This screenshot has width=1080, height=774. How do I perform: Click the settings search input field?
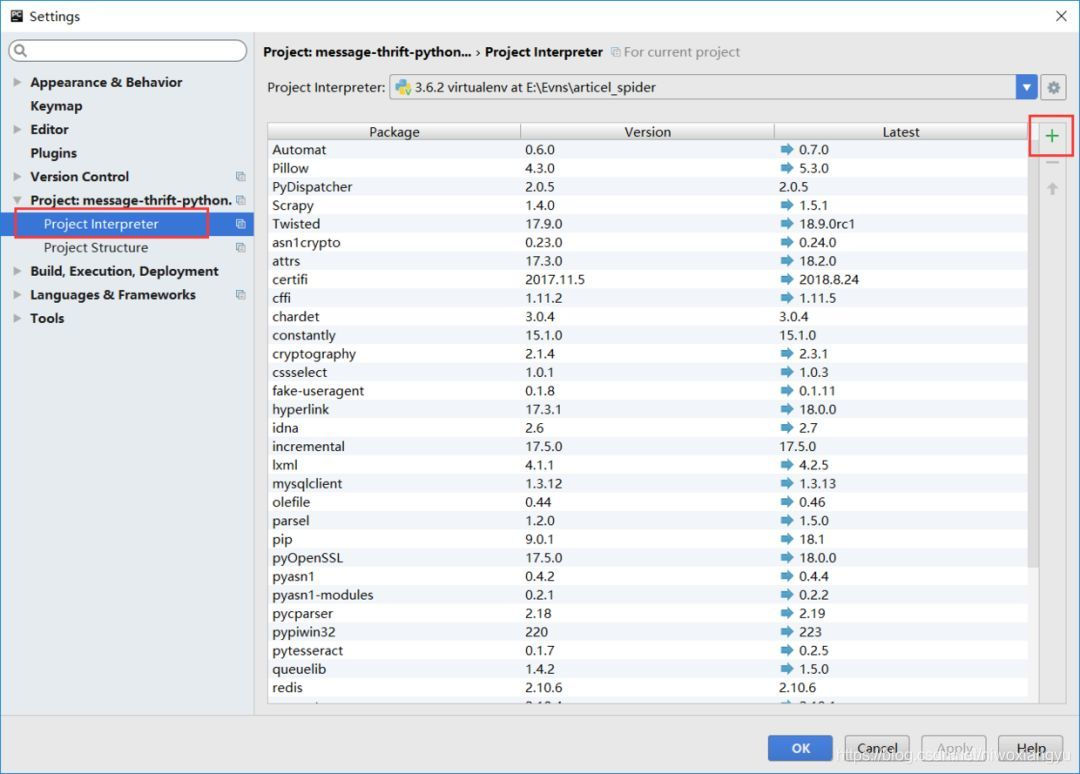tap(127, 50)
